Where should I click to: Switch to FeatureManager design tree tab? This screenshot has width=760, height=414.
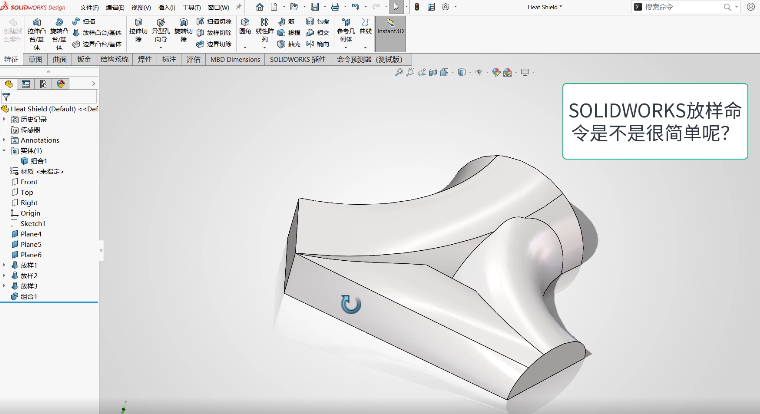[9, 84]
